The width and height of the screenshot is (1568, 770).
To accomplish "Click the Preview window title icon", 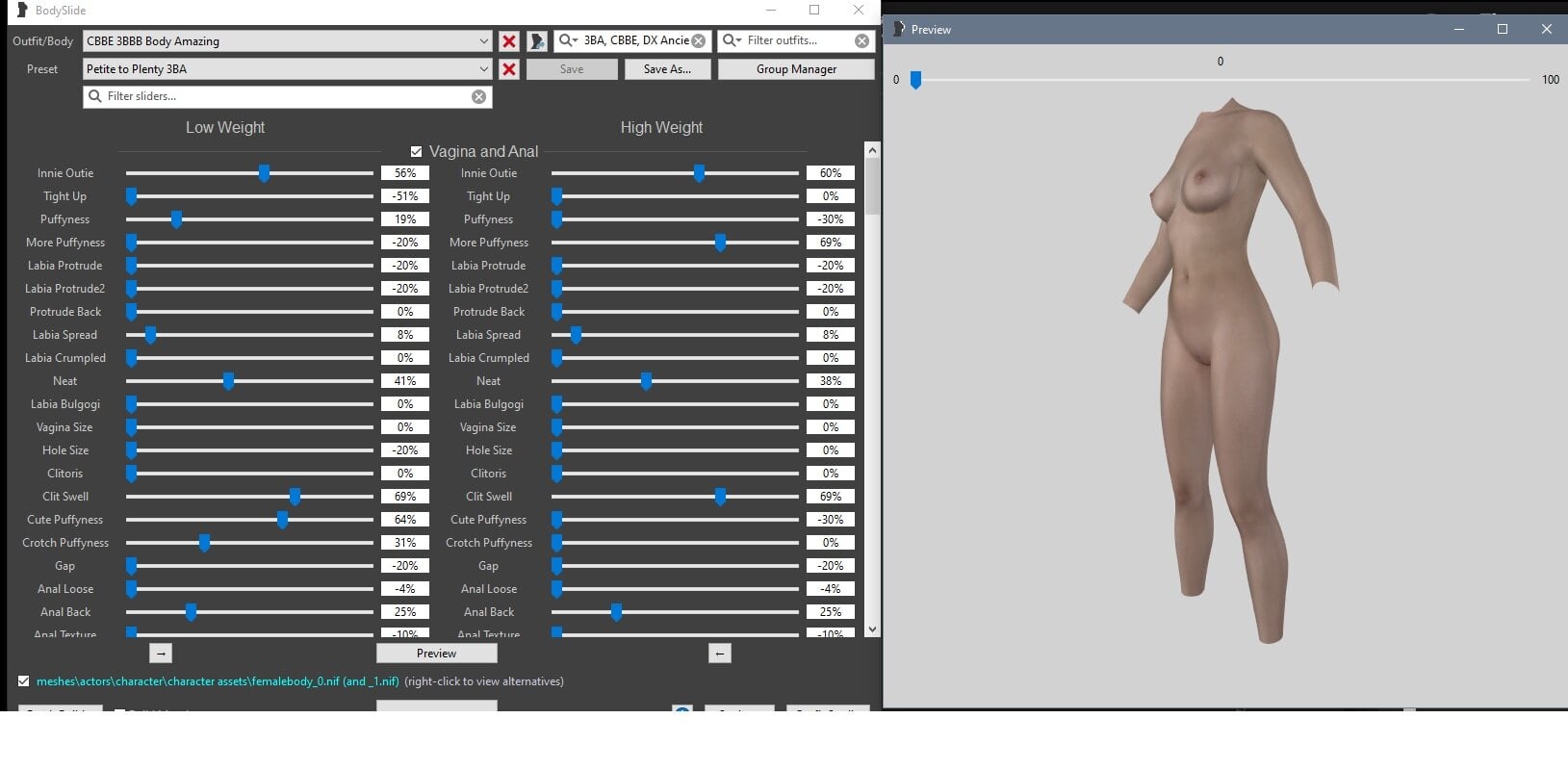I will coord(899,29).
